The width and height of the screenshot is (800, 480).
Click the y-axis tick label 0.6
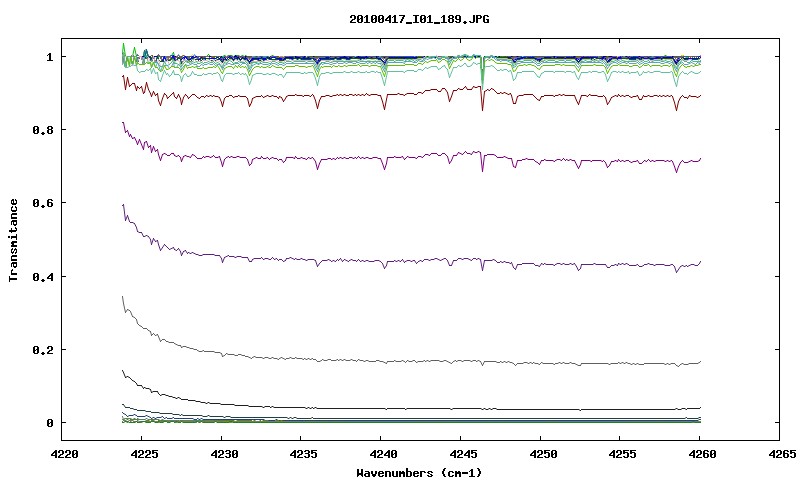tap(43, 203)
